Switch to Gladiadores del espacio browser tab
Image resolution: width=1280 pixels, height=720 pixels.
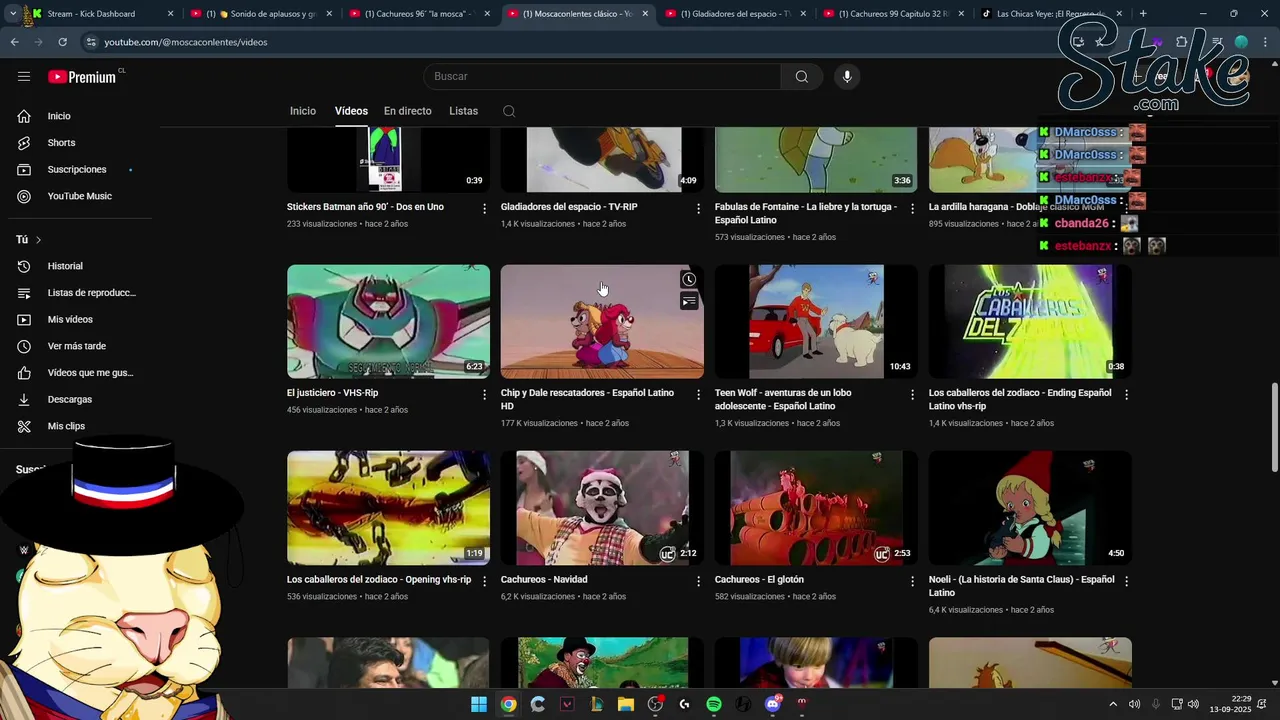point(737,14)
